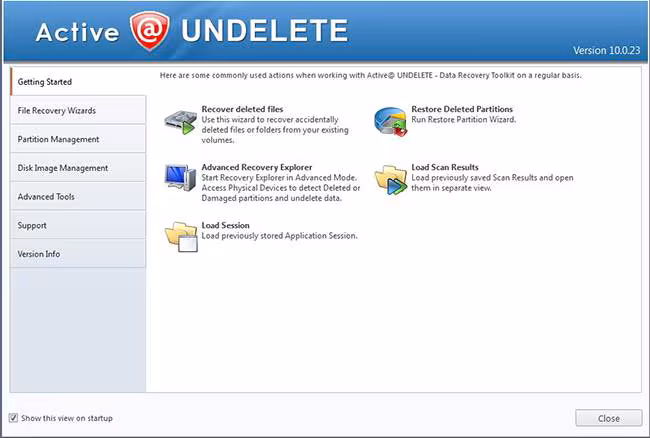Click the Load Scan Results folder icon

[x=390, y=180]
